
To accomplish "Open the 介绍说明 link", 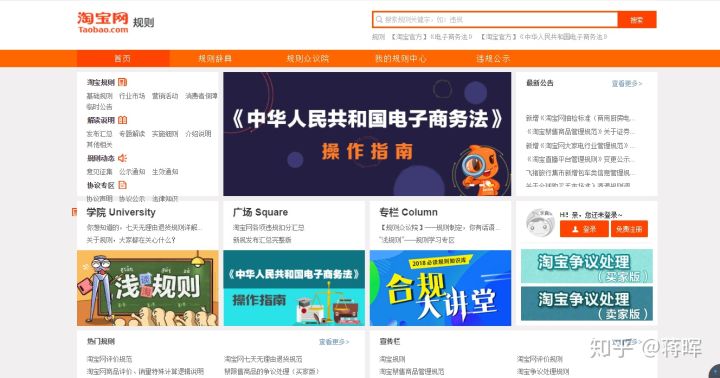I will (x=198, y=134).
